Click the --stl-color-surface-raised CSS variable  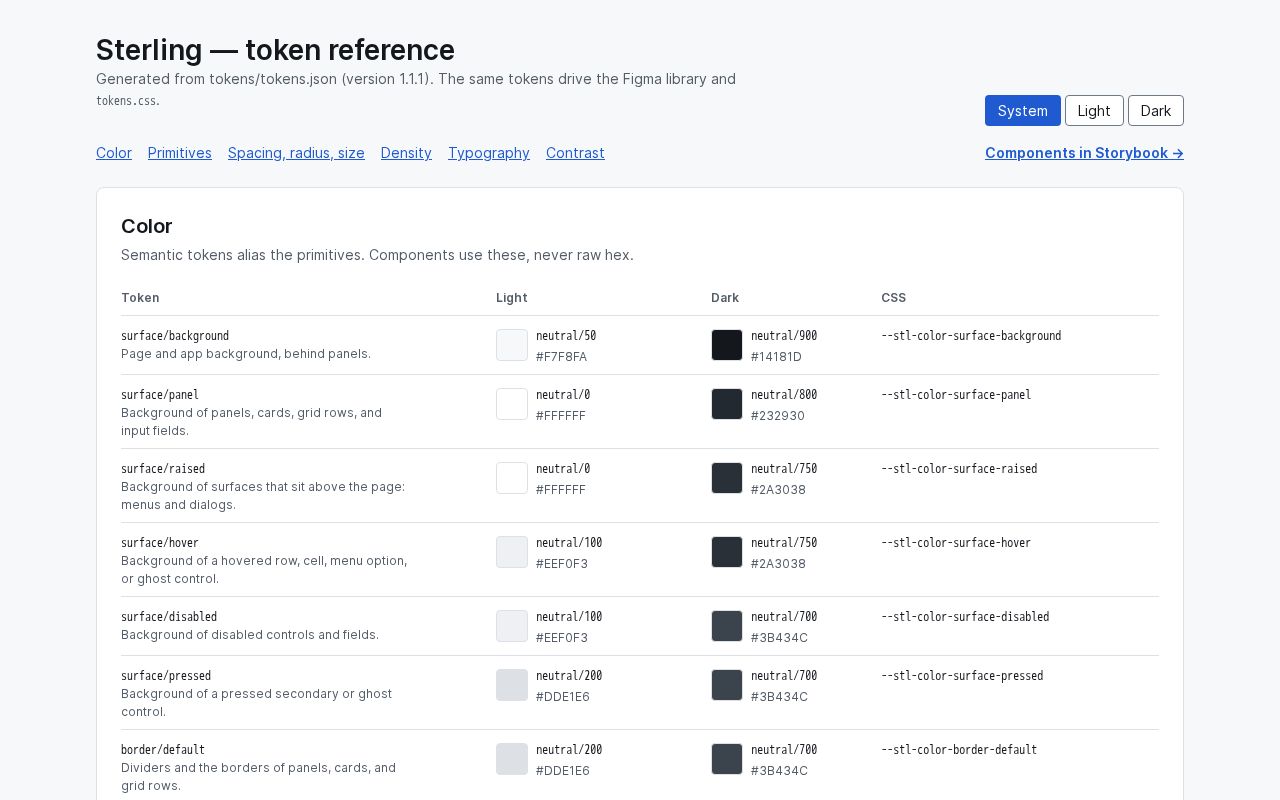pos(959,469)
